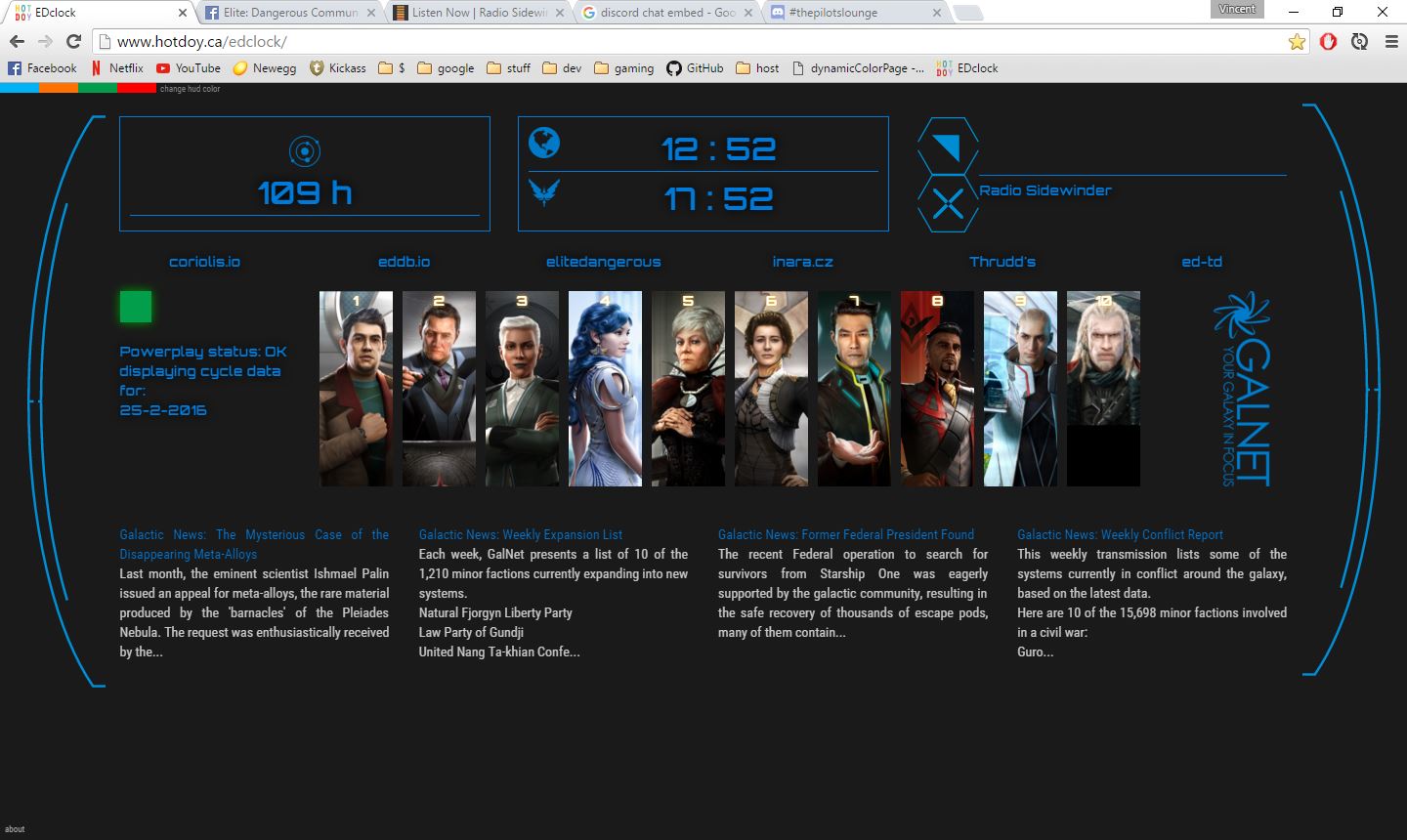Screen dimensions: 1407x840
Task: Select Powerplay portrait number 3
Action: (522, 389)
